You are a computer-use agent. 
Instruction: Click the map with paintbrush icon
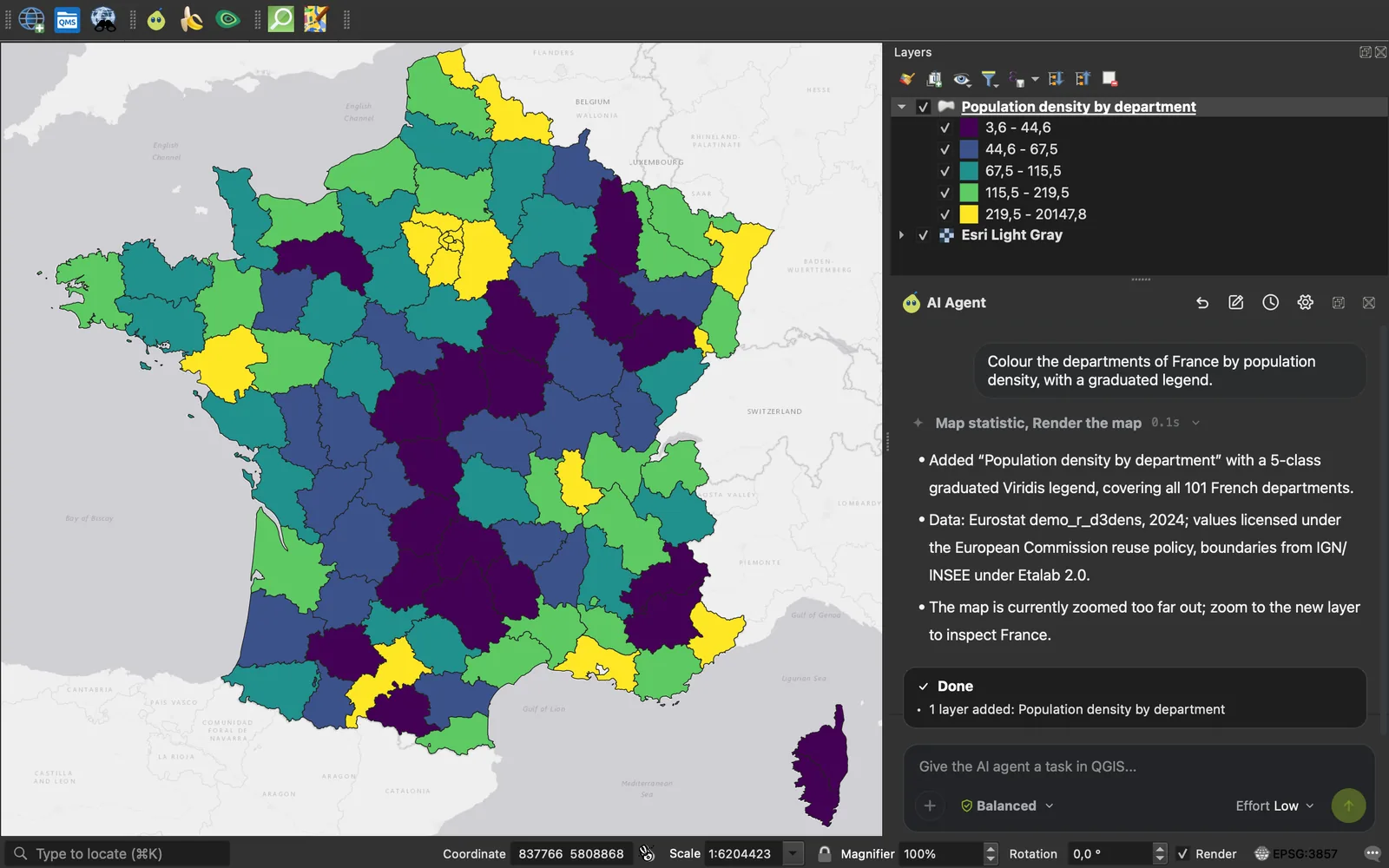tap(316, 19)
